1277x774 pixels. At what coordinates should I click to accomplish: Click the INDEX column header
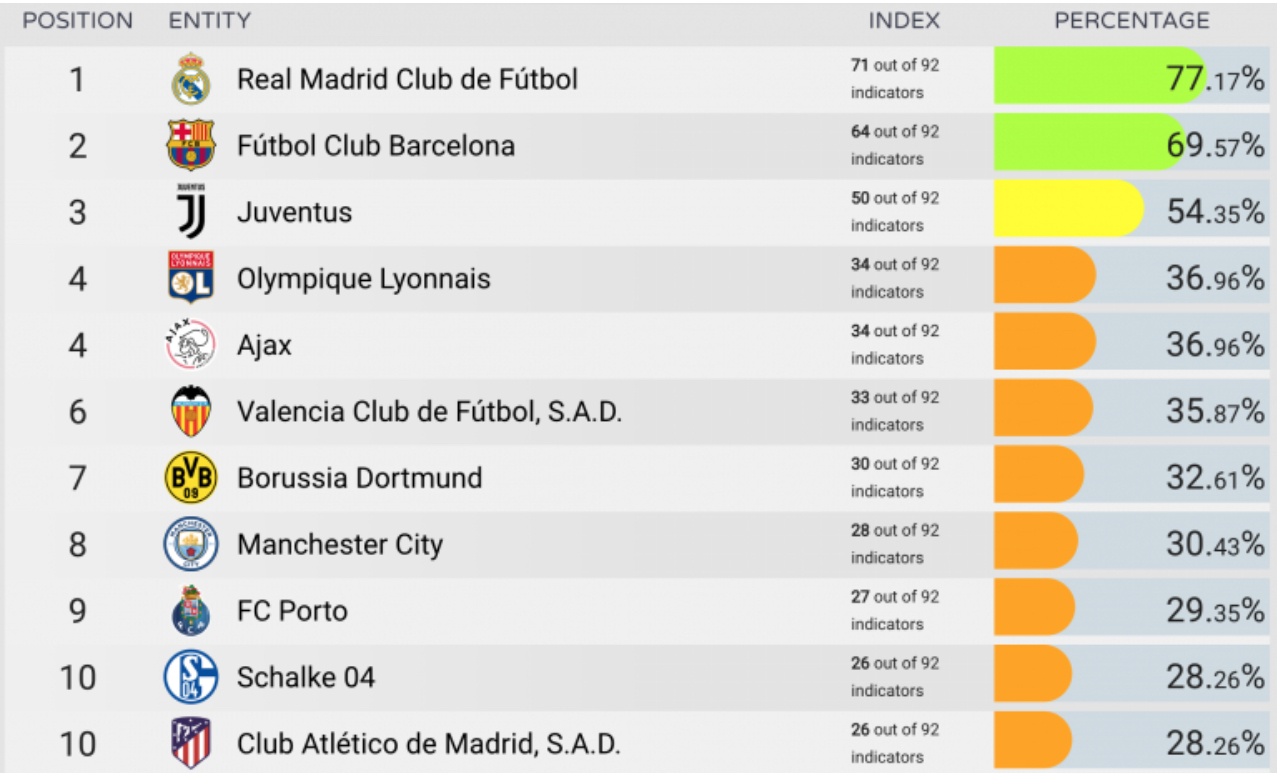[903, 21]
